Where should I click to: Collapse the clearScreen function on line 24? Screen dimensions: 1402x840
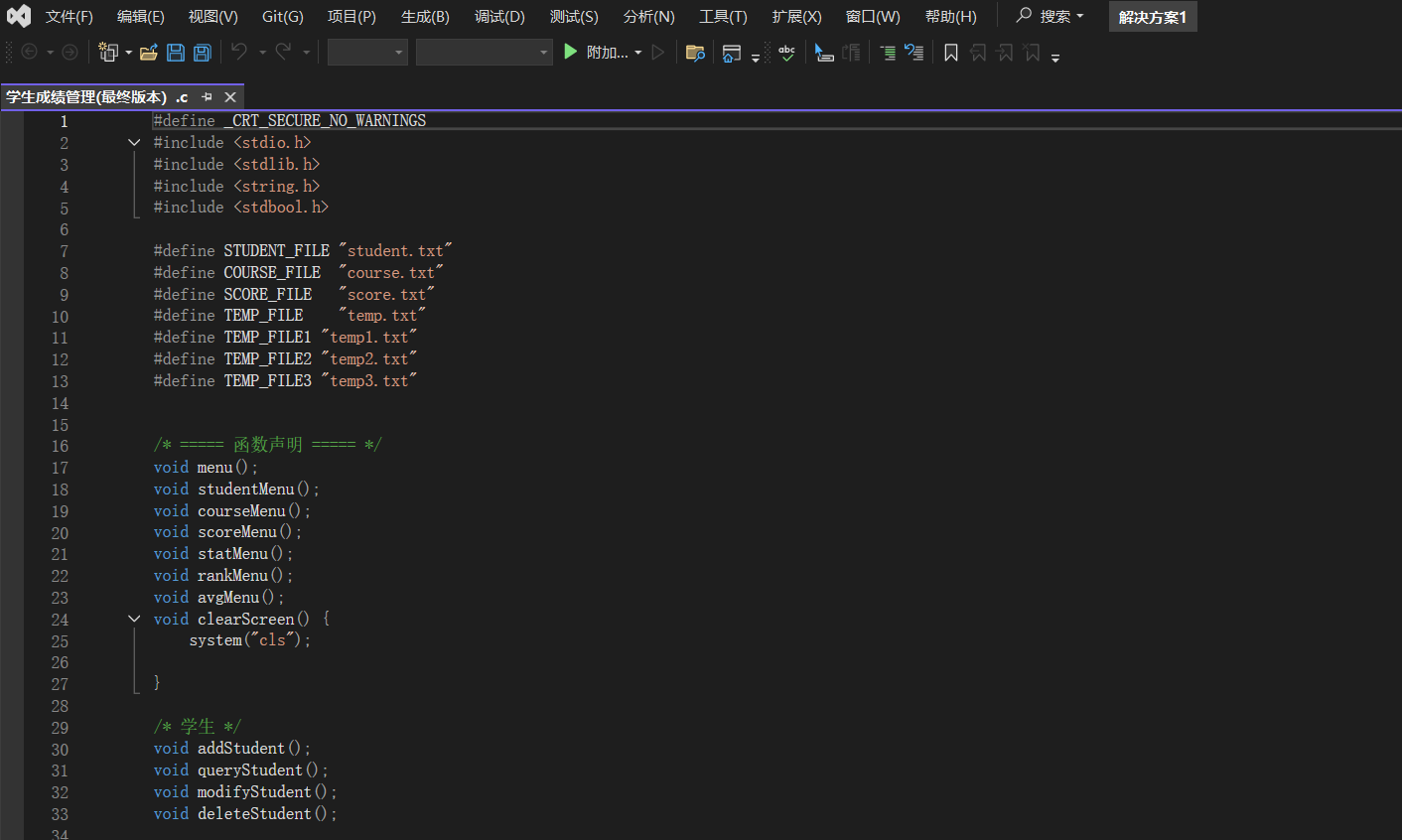(x=134, y=620)
